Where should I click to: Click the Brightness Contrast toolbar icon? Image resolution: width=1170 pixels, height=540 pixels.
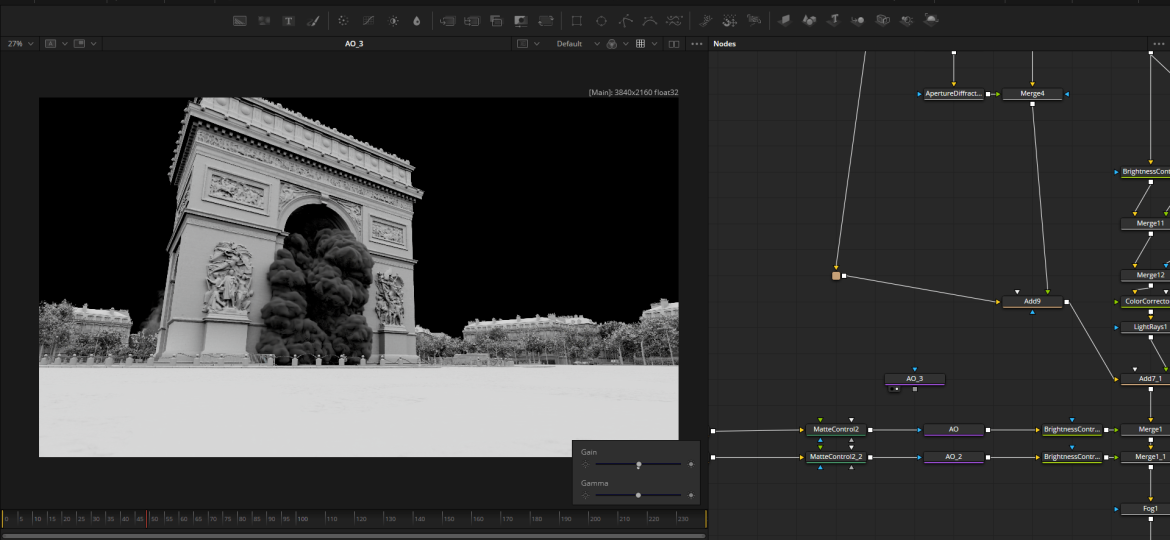[x=393, y=20]
